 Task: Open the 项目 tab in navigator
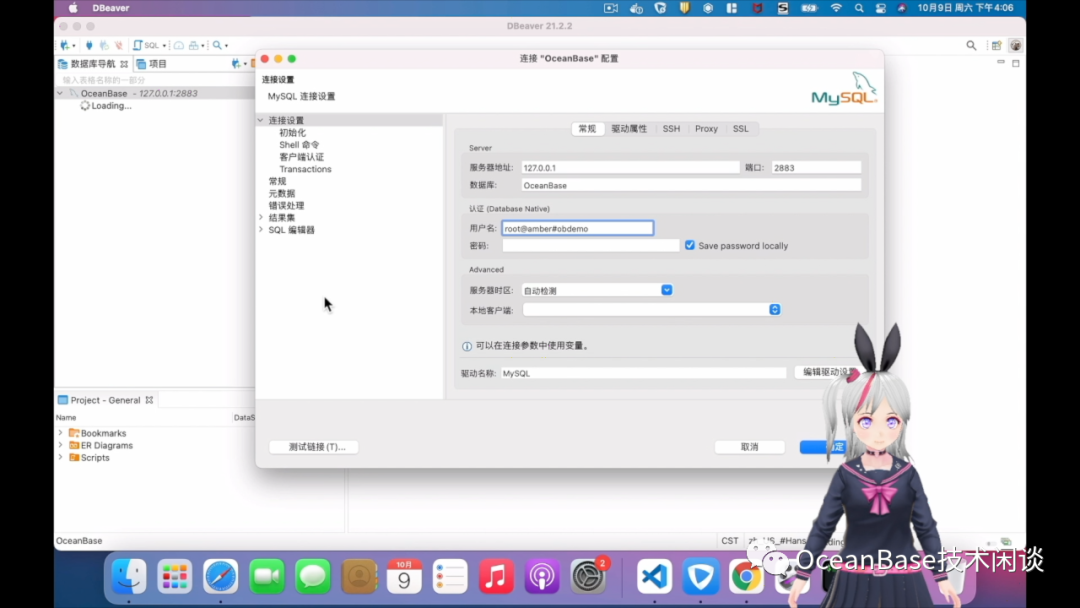(152, 63)
